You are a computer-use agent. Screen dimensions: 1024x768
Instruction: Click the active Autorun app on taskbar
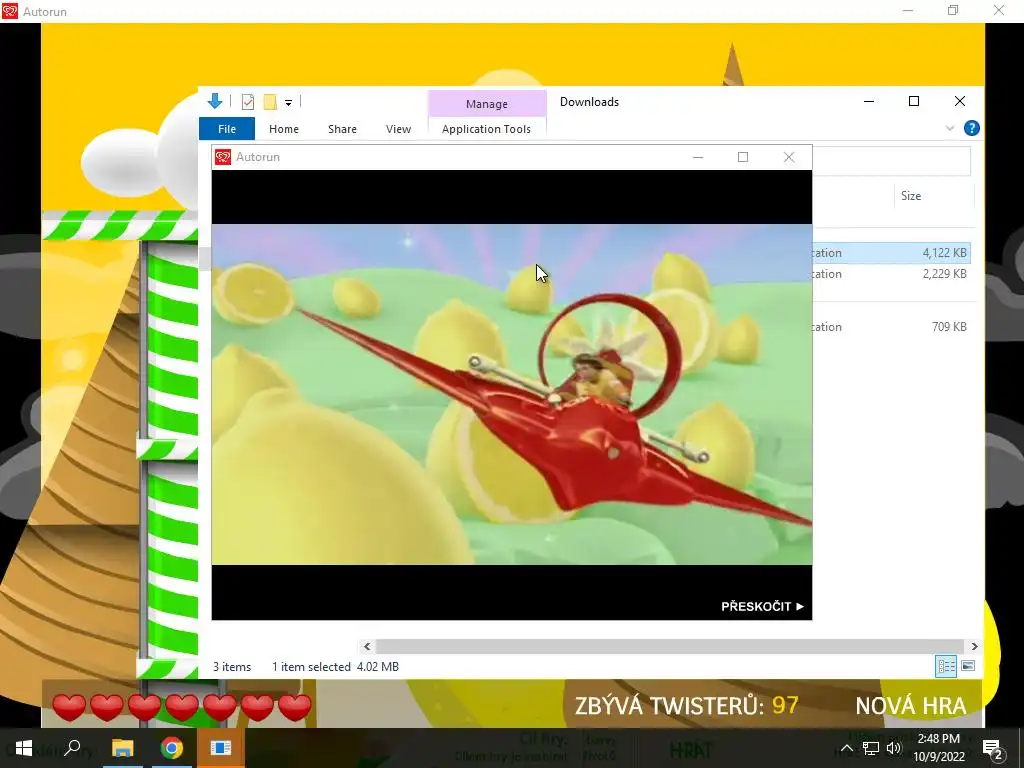point(221,748)
